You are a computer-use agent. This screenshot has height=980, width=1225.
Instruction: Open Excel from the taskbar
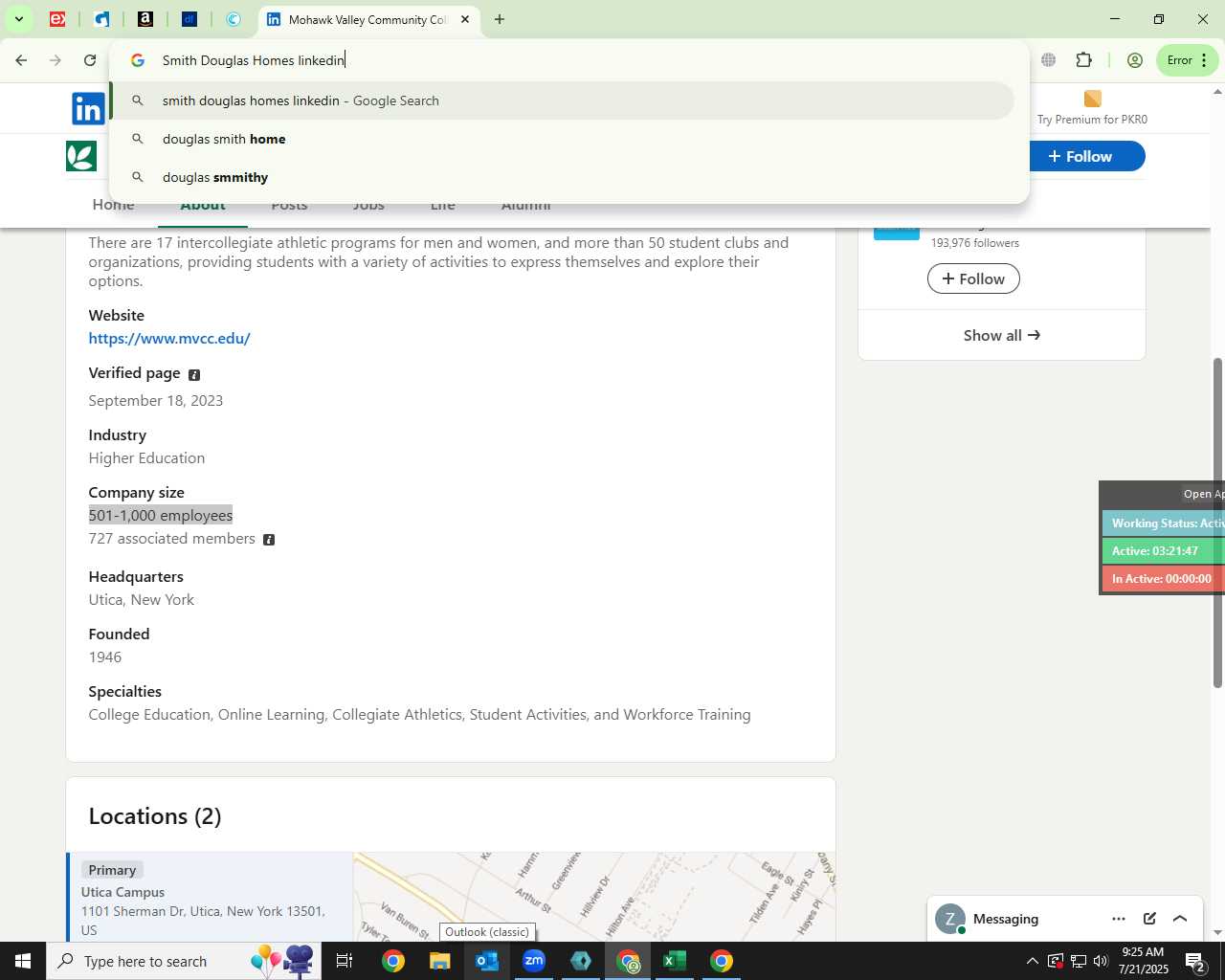(x=675, y=961)
